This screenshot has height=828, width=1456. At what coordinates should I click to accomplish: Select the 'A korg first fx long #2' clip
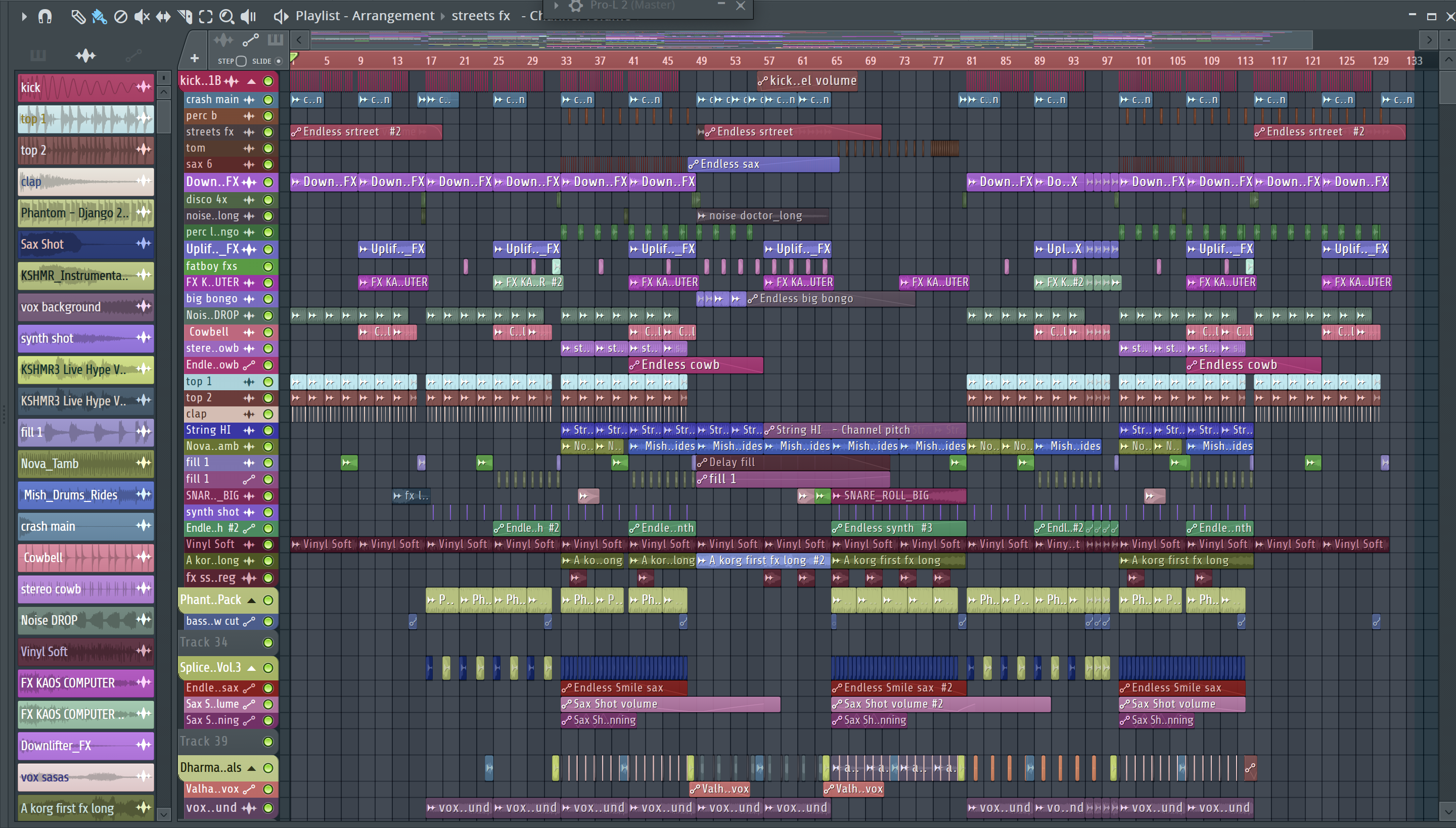pyautogui.click(x=763, y=561)
